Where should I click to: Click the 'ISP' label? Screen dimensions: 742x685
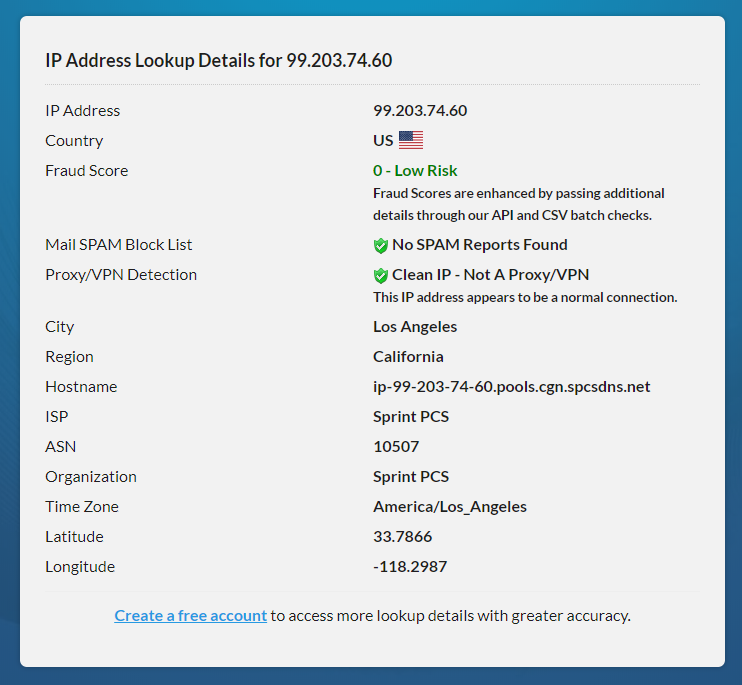[57, 417]
